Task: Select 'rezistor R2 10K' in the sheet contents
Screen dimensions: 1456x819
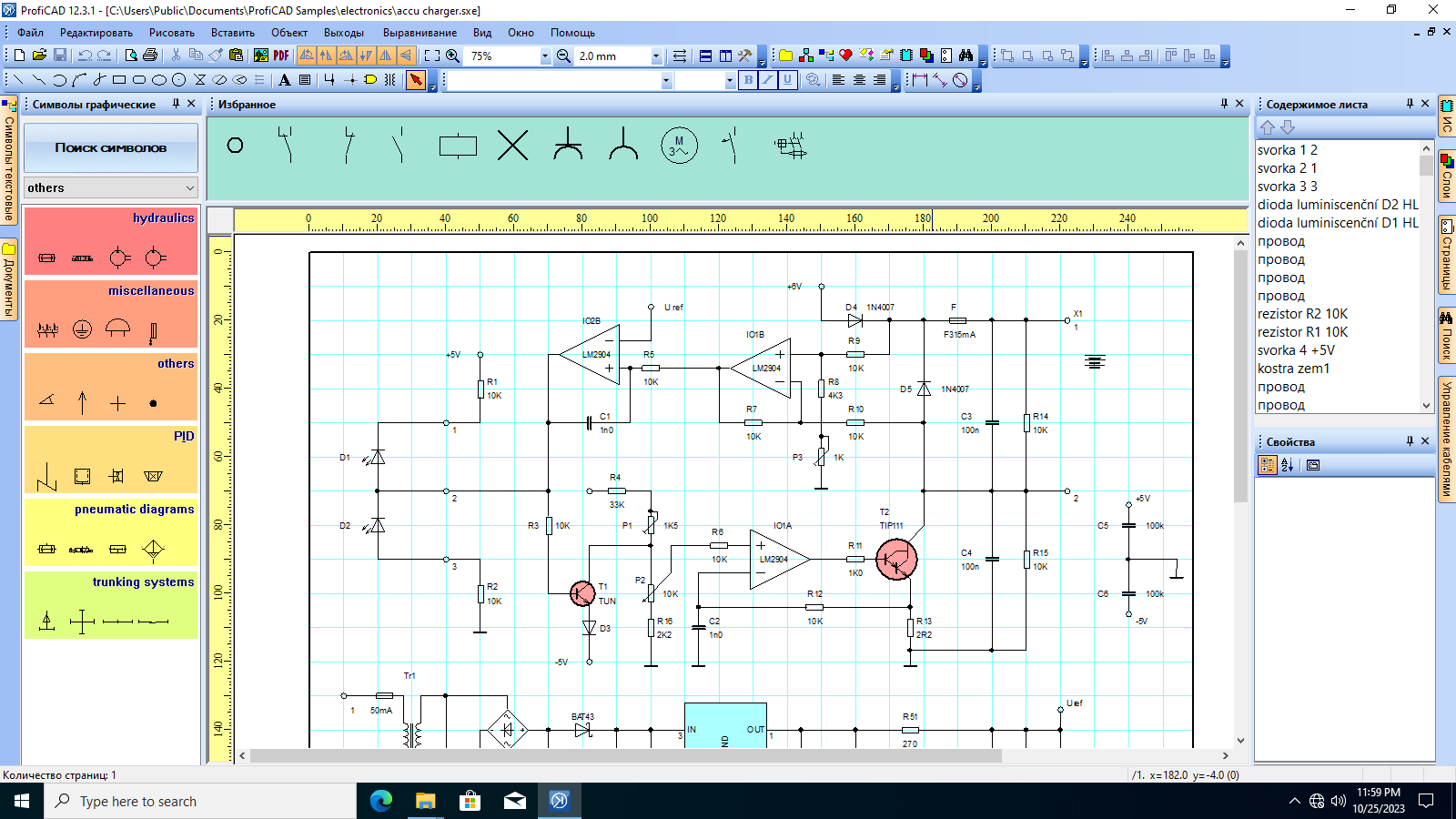Action: [x=1302, y=314]
